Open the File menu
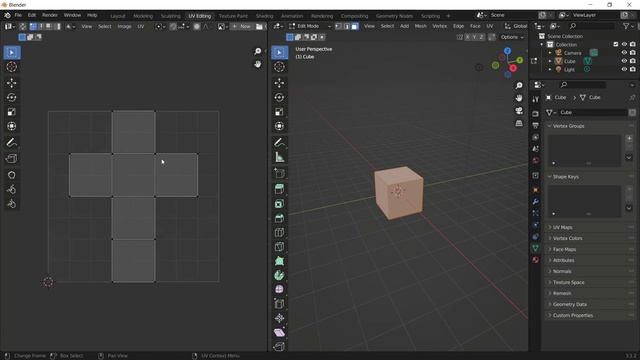This screenshot has height=360, width=640. point(18,15)
